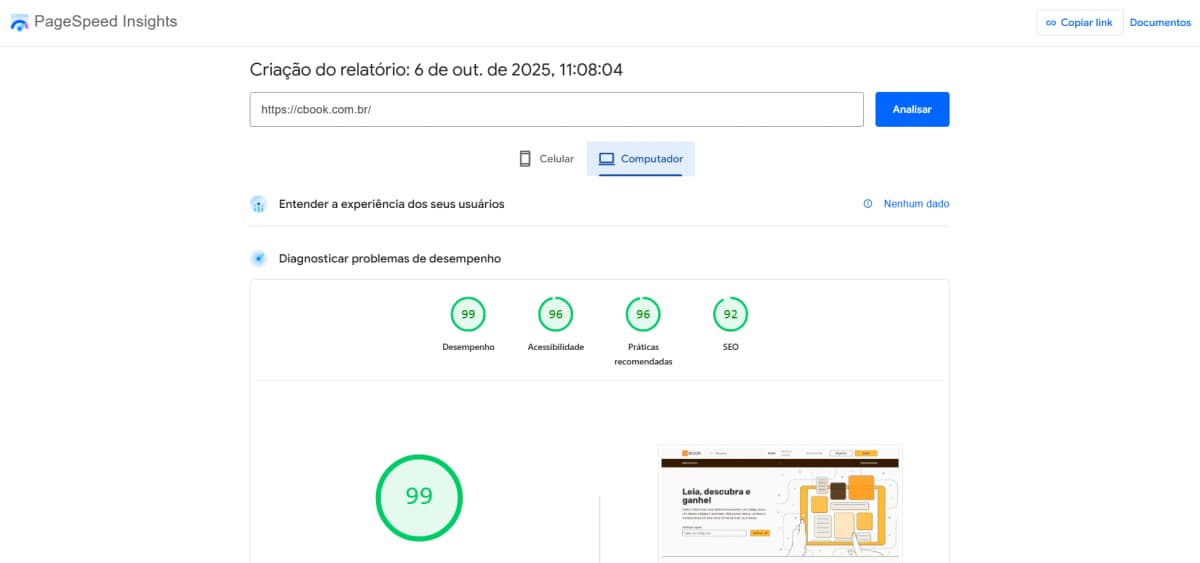Click the laptop icon in Computador tab

click(606, 159)
